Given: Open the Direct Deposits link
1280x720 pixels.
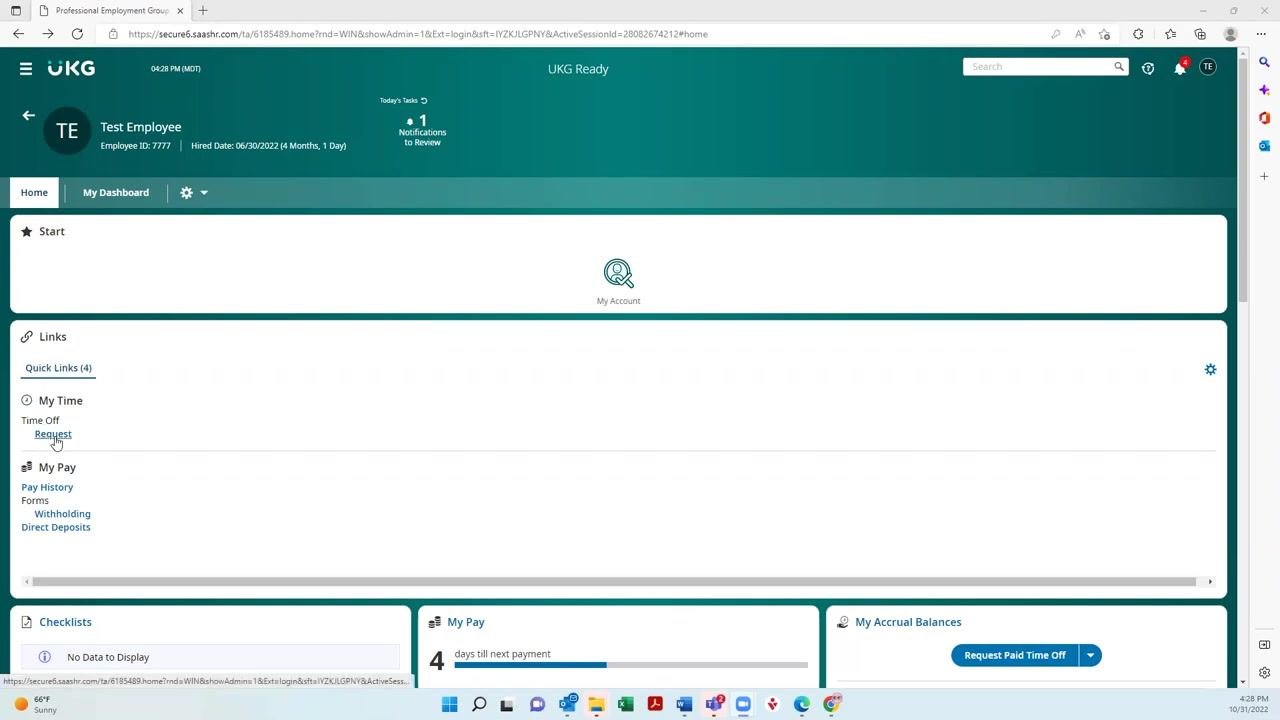Looking at the screenshot, I should (x=56, y=527).
